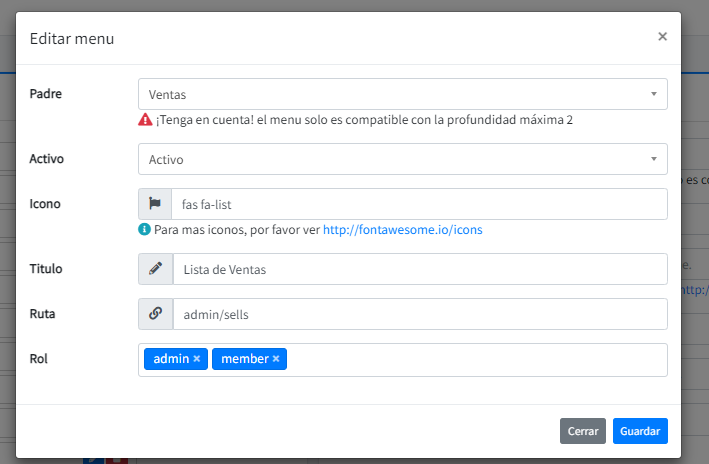This screenshot has height=464, width=709.
Task: Open the fontawesome.io/icons link
Action: click(402, 229)
